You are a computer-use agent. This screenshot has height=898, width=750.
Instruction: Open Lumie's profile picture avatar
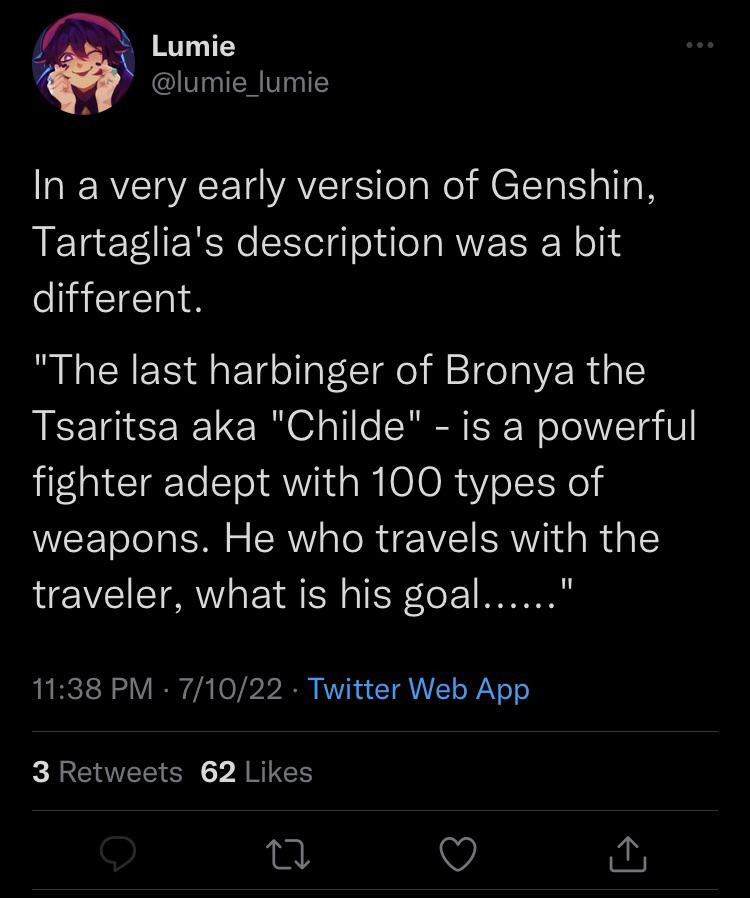coord(84,64)
